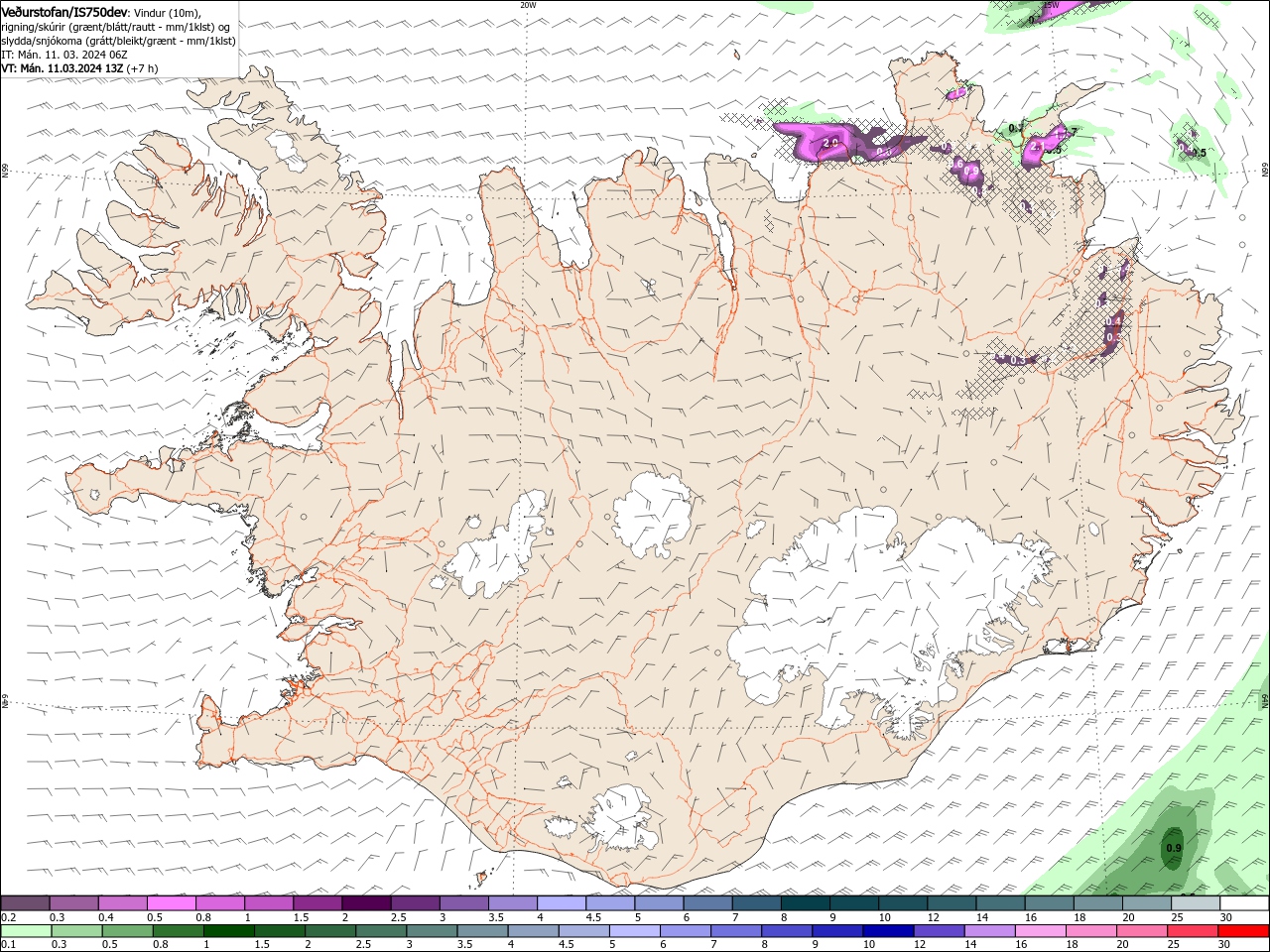Select the pale mint green swatch starting at 0.1
The width and height of the screenshot is (1270, 952).
point(26,931)
